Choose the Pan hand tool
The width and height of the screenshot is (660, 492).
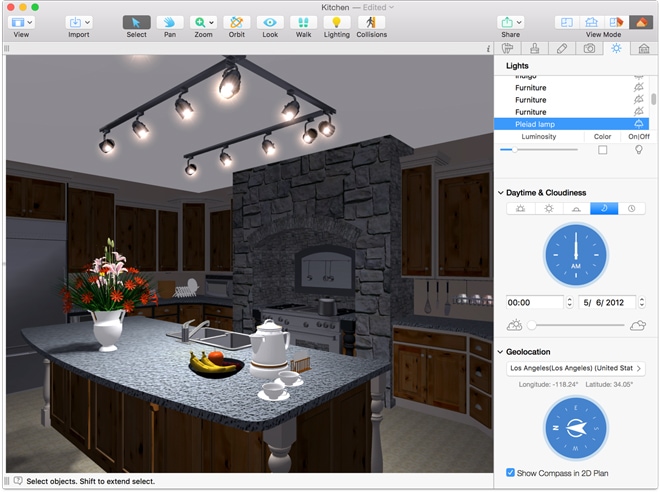point(170,22)
